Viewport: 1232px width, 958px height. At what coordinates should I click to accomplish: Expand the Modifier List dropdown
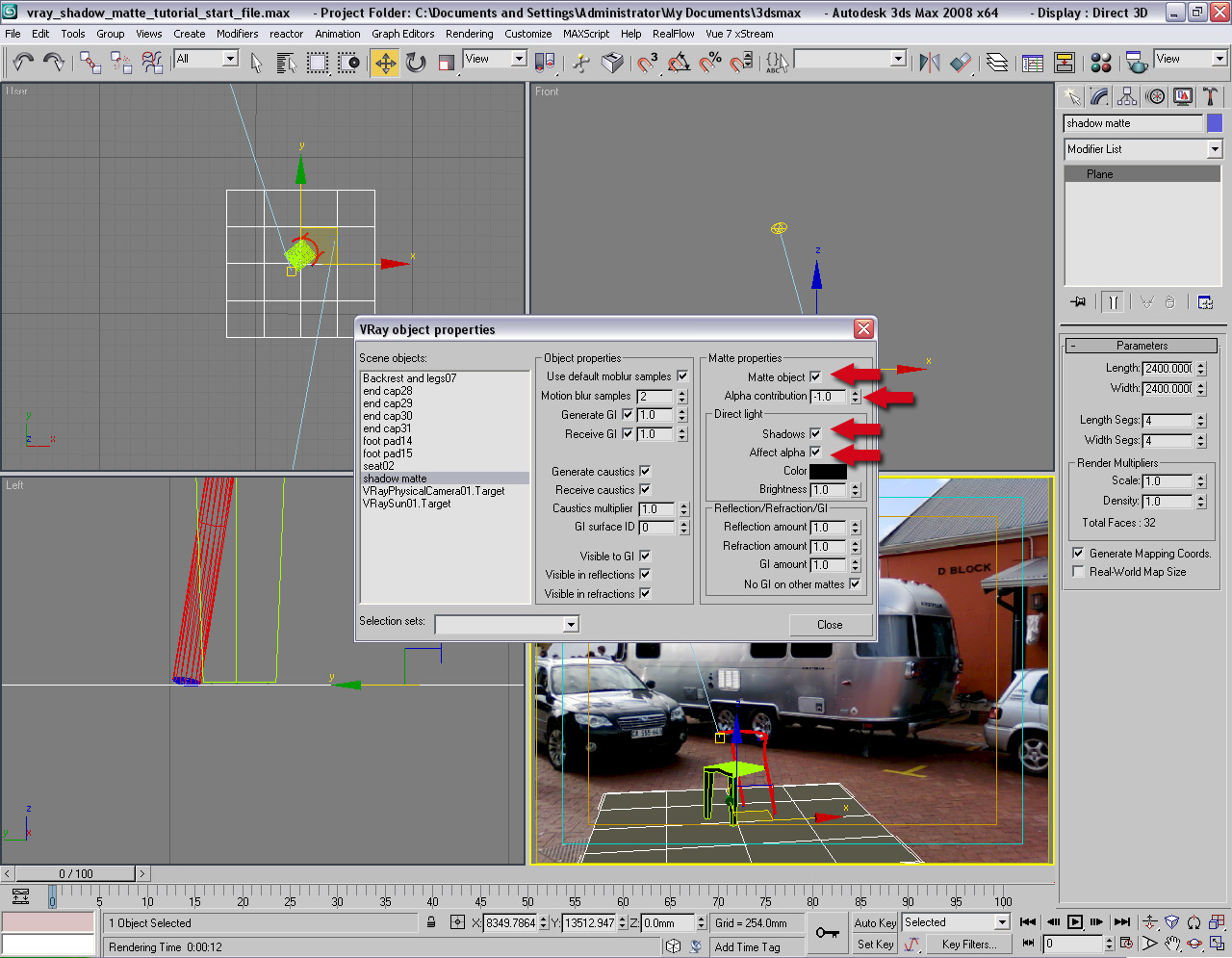pyautogui.click(x=1214, y=149)
